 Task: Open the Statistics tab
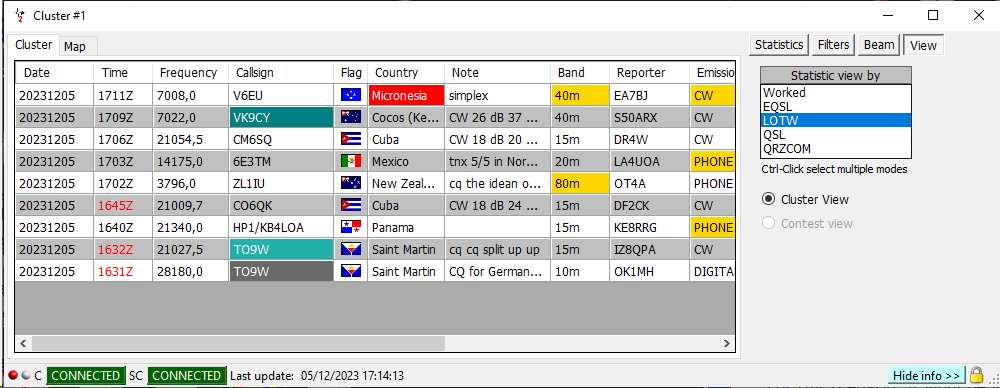pos(779,45)
